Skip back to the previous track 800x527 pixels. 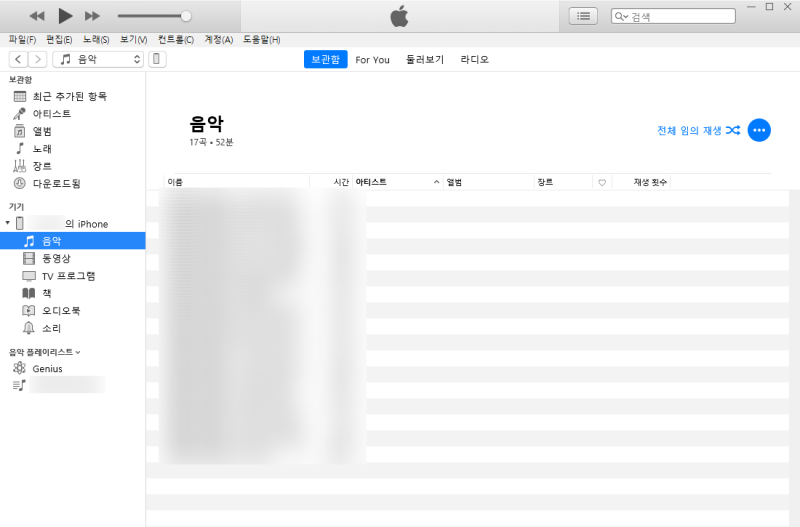37,16
